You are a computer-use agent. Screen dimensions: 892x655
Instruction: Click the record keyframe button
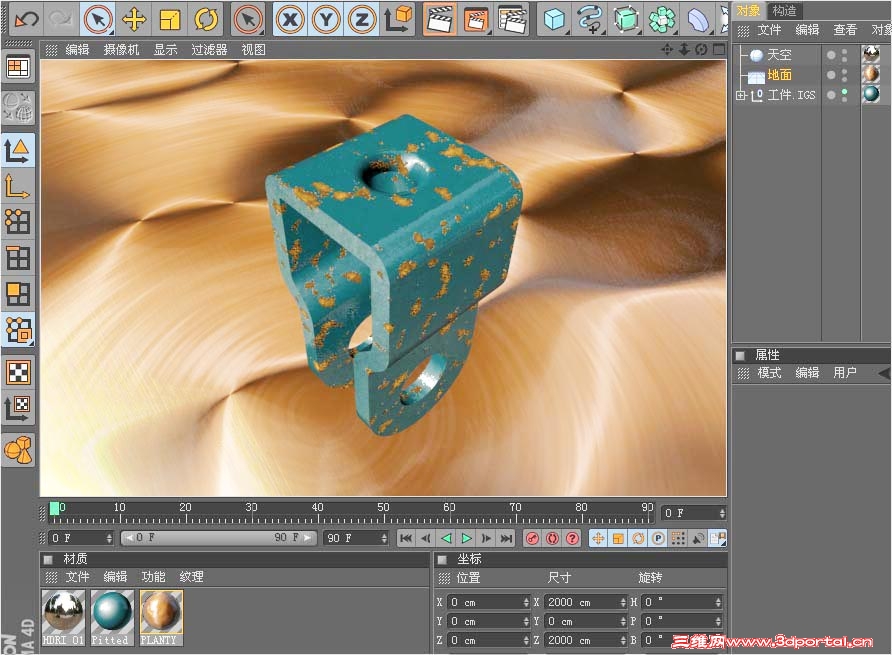532,538
